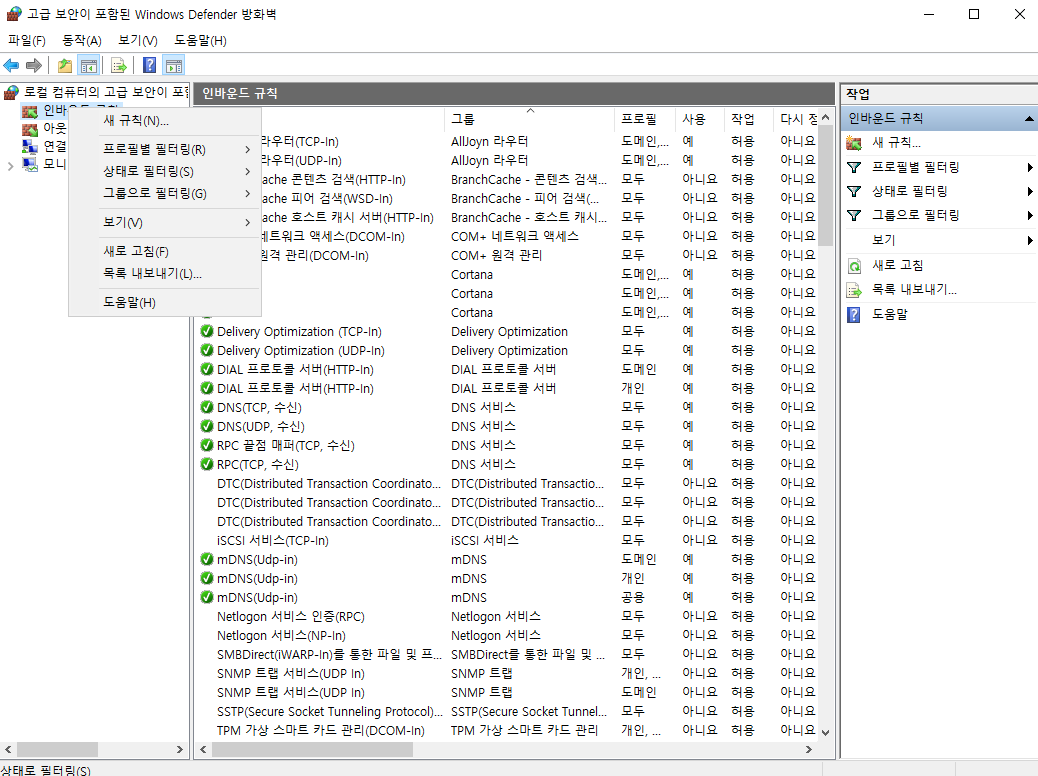Viewport: 1038px width, 776px height.
Task: Expand the 상태로 필터링 arrow in the actions pane
Action: point(1030,191)
